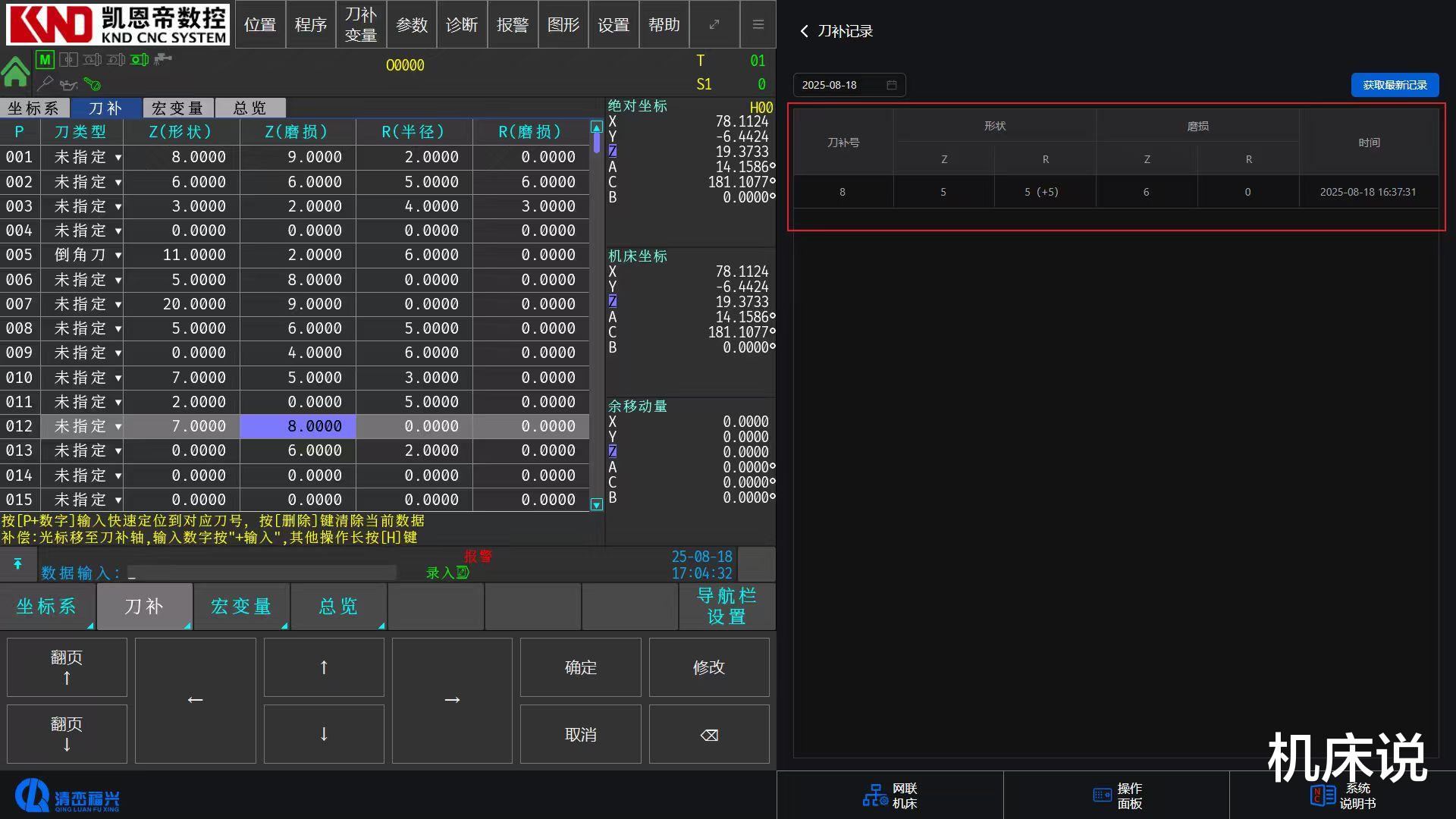Open the hamburger menu icon
The height and width of the screenshot is (819, 1456).
click(758, 24)
